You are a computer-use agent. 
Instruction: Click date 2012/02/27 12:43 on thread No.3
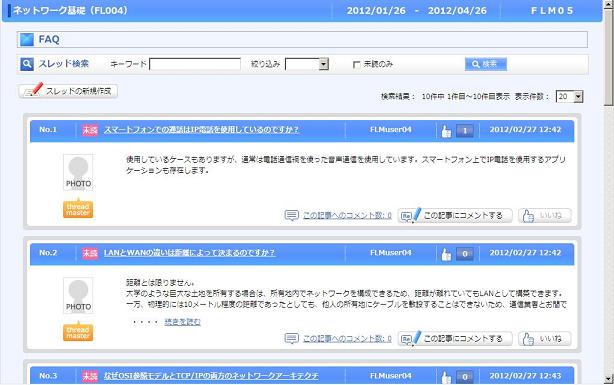[525, 376]
